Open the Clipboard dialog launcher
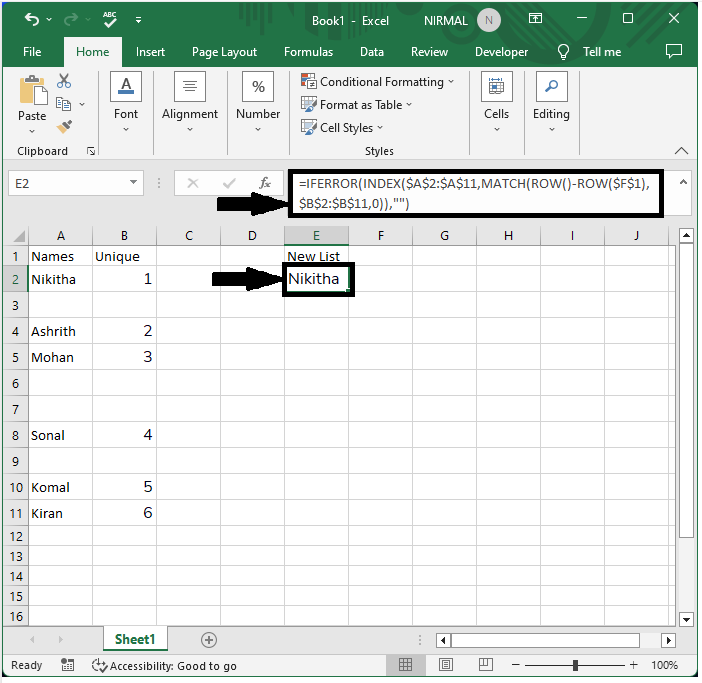This screenshot has height=683, width=702. (x=91, y=151)
